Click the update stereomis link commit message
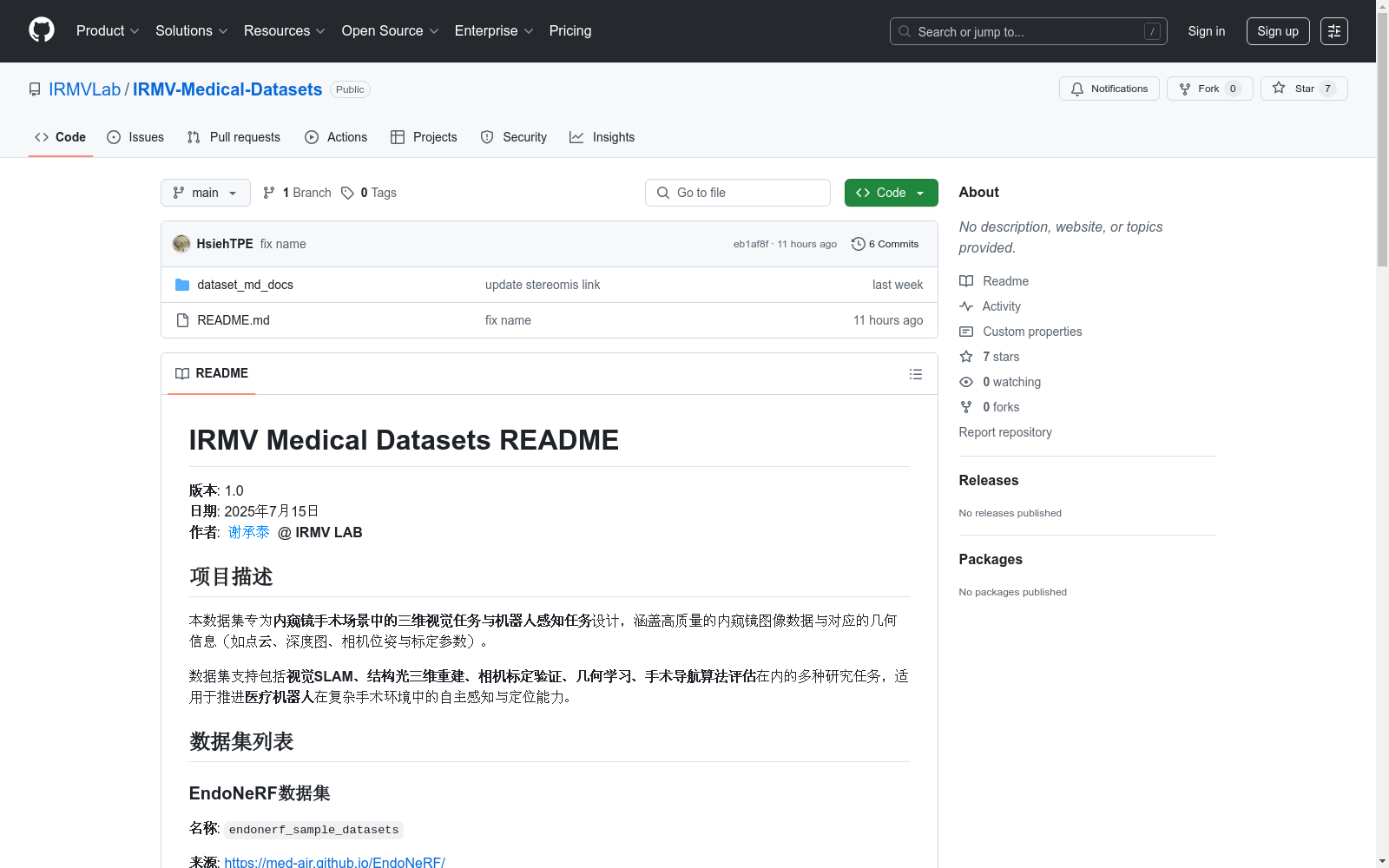Image resolution: width=1389 pixels, height=868 pixels. 543,285
